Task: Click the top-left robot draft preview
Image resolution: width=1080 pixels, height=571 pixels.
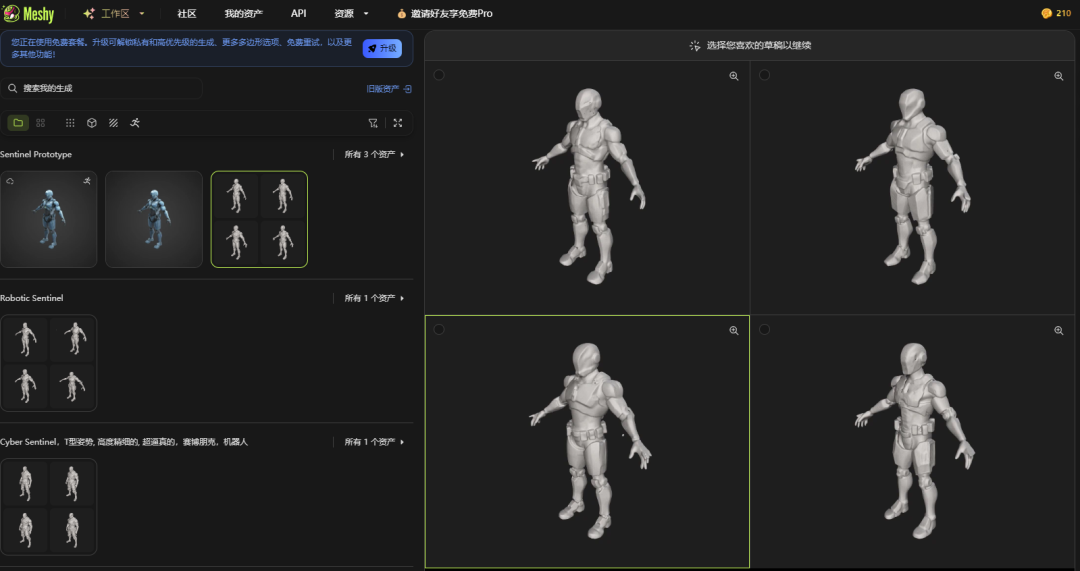Action: tap(588, 187)
